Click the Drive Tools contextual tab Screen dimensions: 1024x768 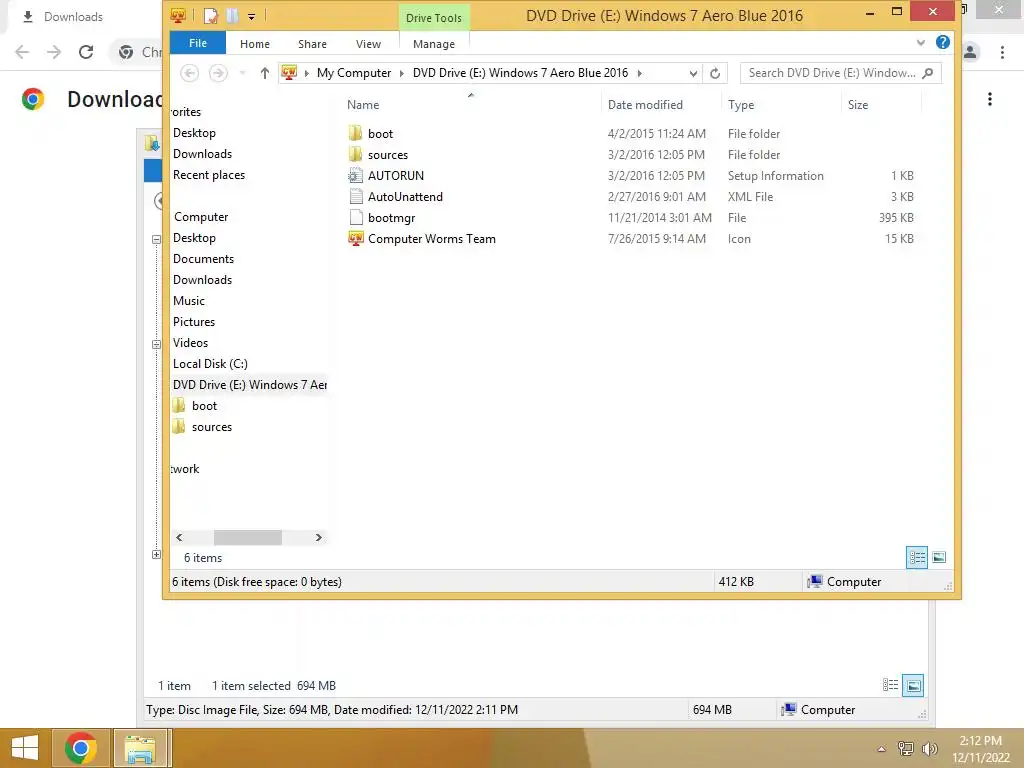434,18
